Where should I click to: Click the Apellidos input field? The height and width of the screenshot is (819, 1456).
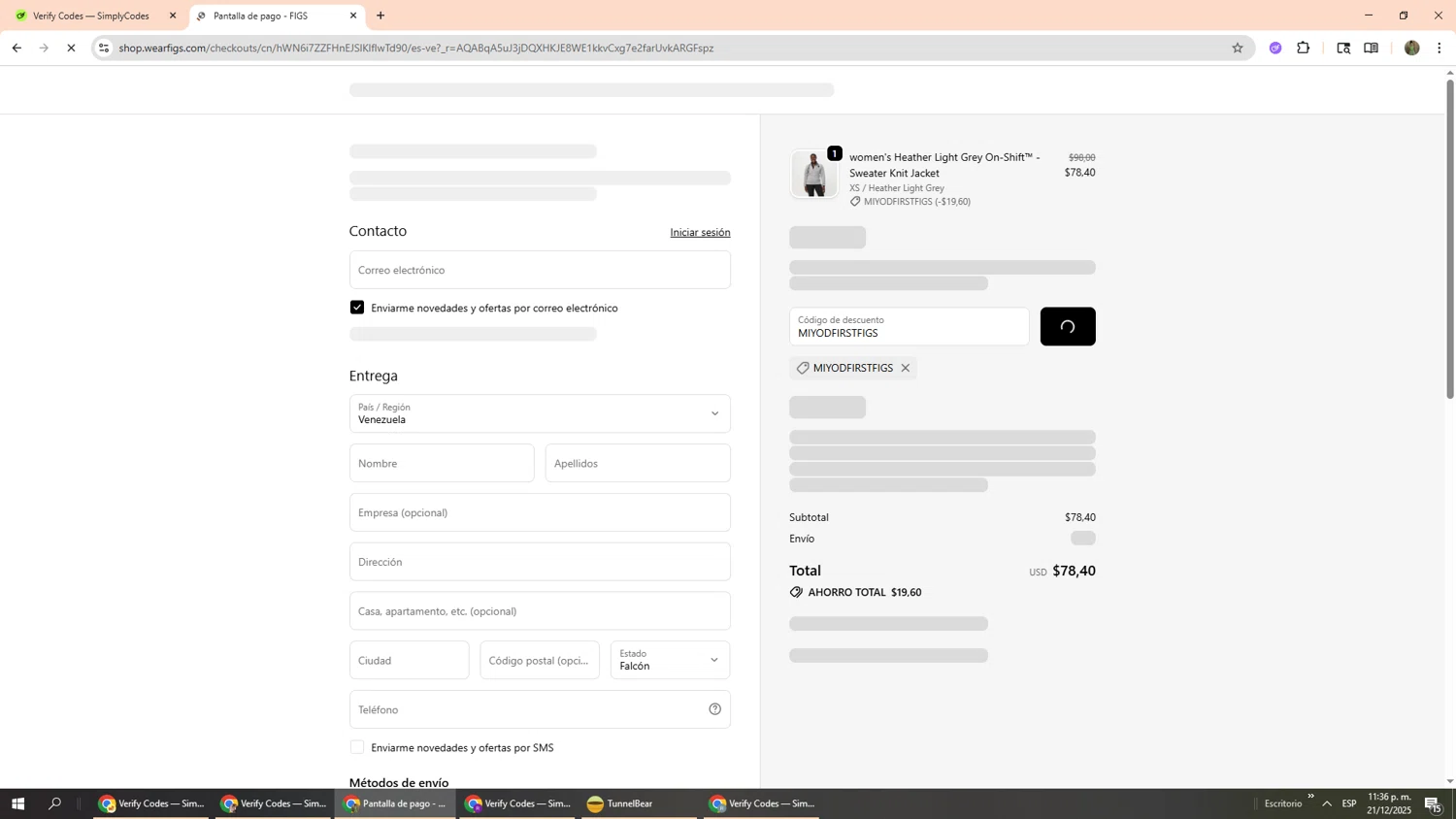click(x=638, y=463)
